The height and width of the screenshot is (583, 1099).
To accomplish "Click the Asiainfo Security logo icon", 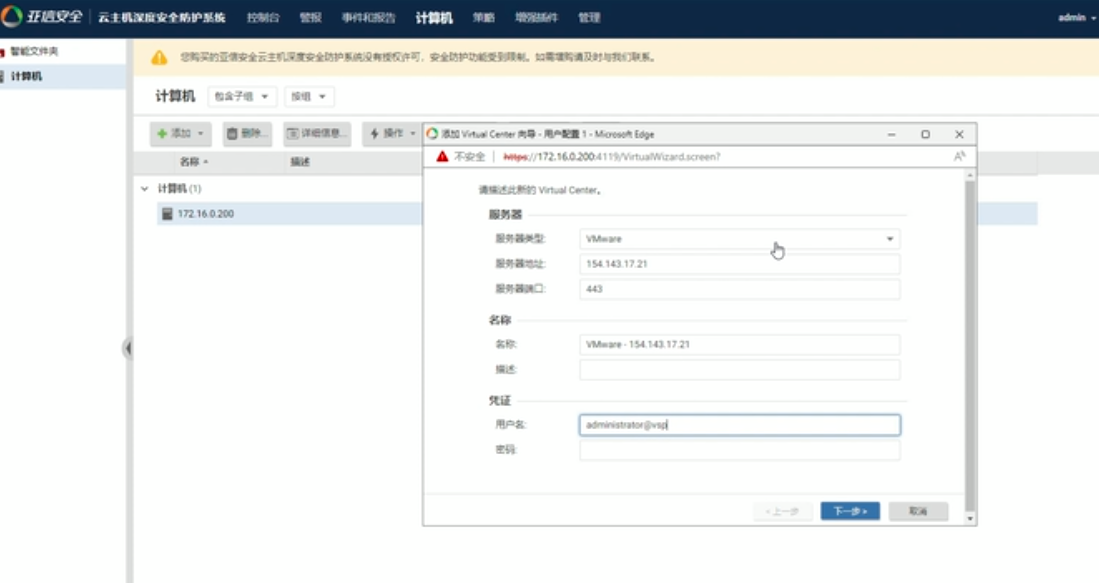I will tap(11, 16).
